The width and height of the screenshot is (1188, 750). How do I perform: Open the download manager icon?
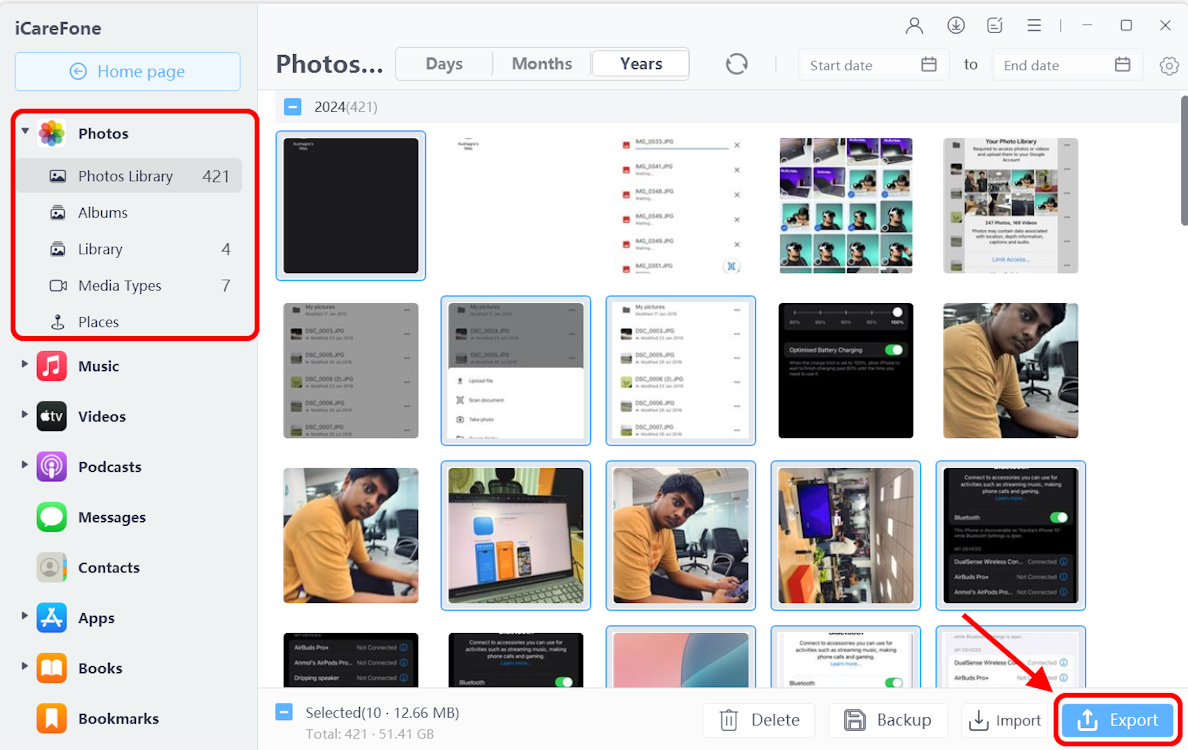956,25
